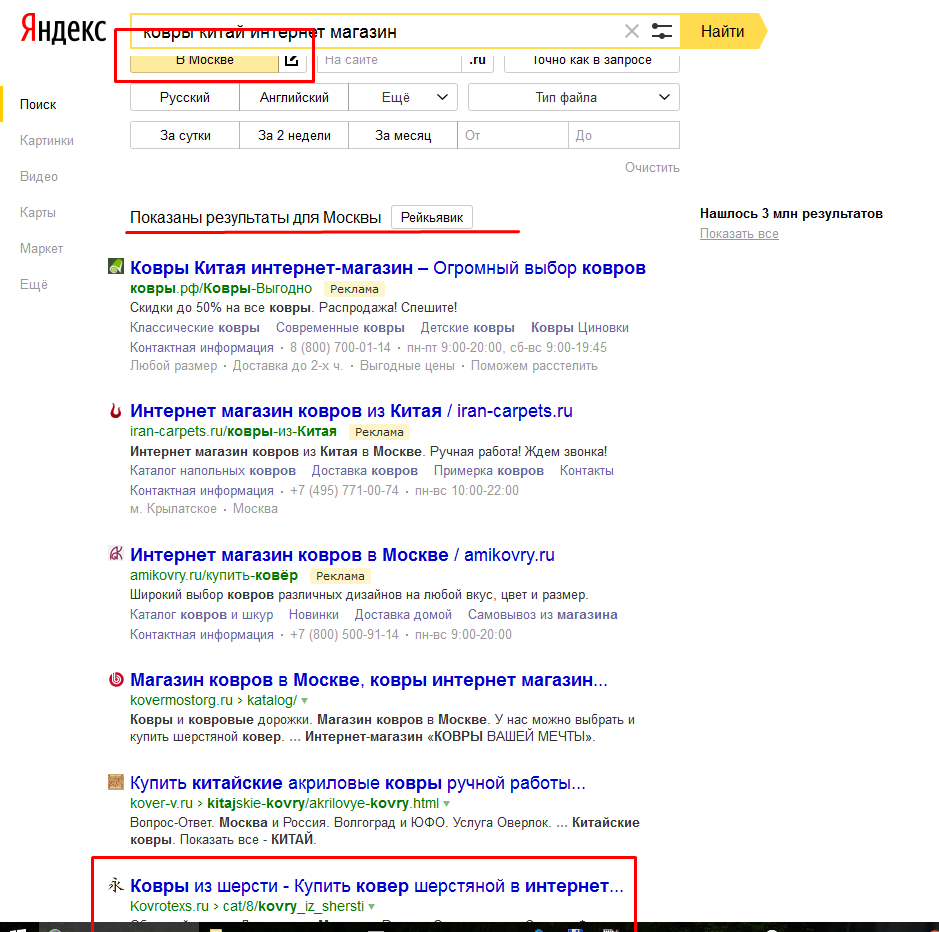Screen dimensions: 939x932
Task: Open Ещё in the left sidebar
Action: 34,284
